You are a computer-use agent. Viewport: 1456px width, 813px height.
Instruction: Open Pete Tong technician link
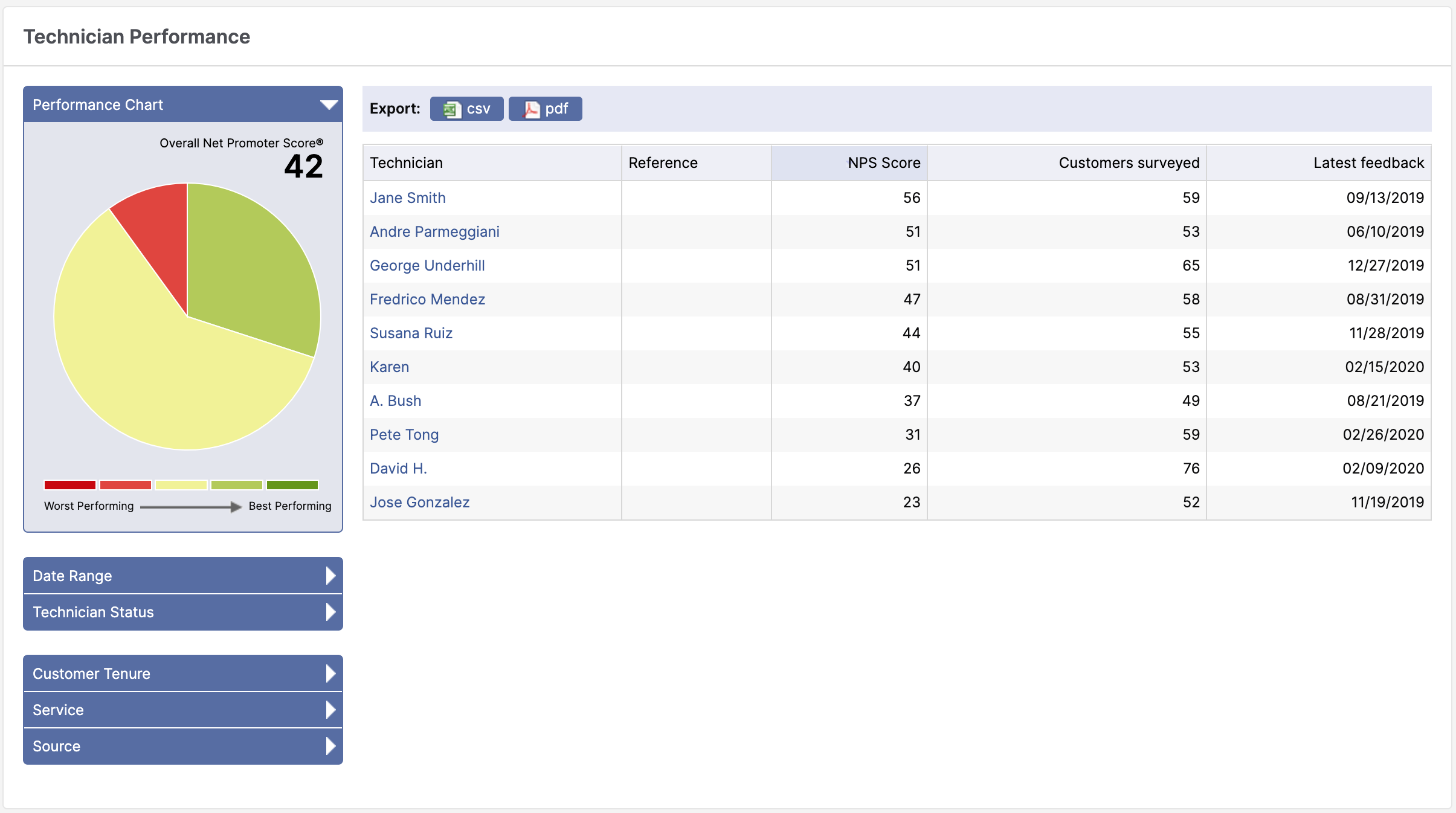pos(404,434)
